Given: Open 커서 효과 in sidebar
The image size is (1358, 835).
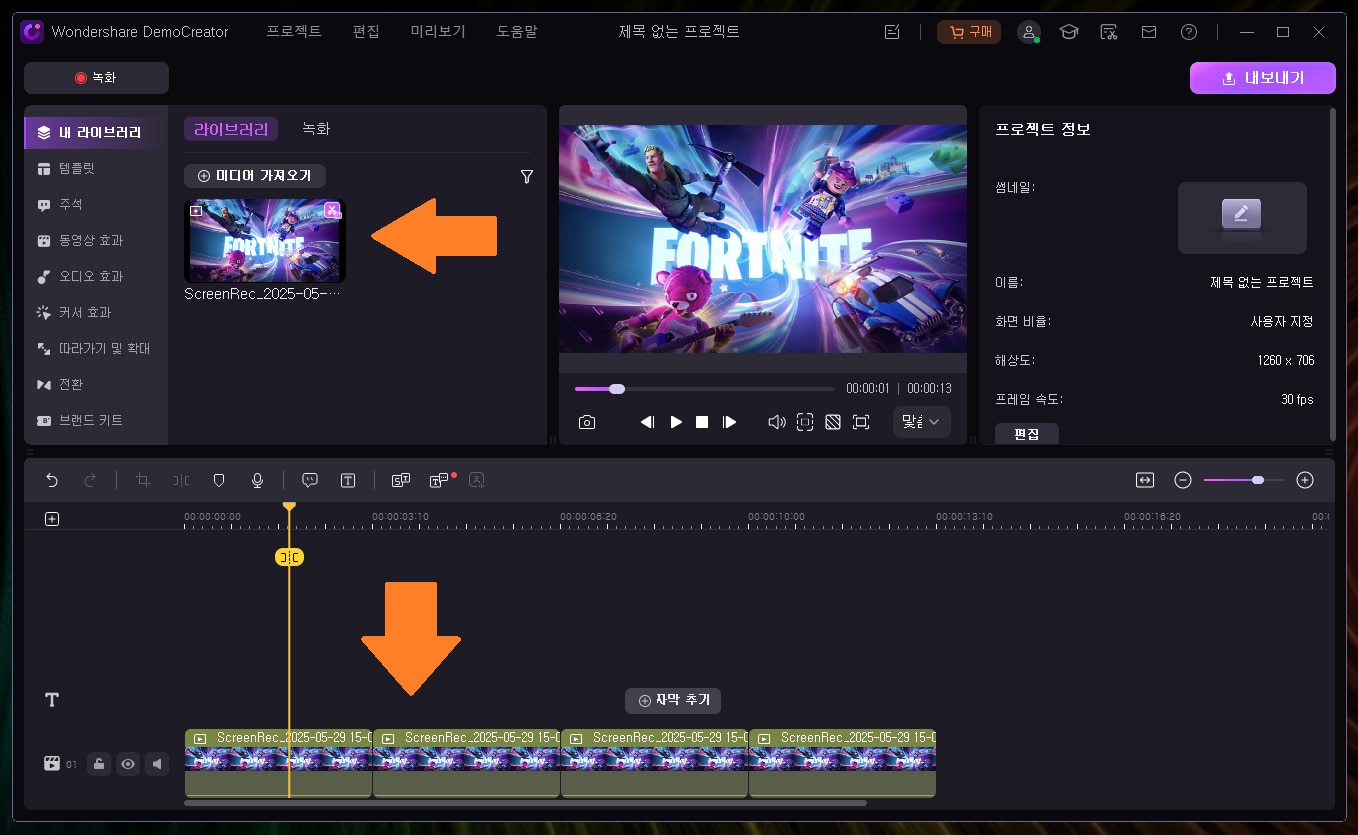Looking at the screenshot, I should click(x=95, y=312).
